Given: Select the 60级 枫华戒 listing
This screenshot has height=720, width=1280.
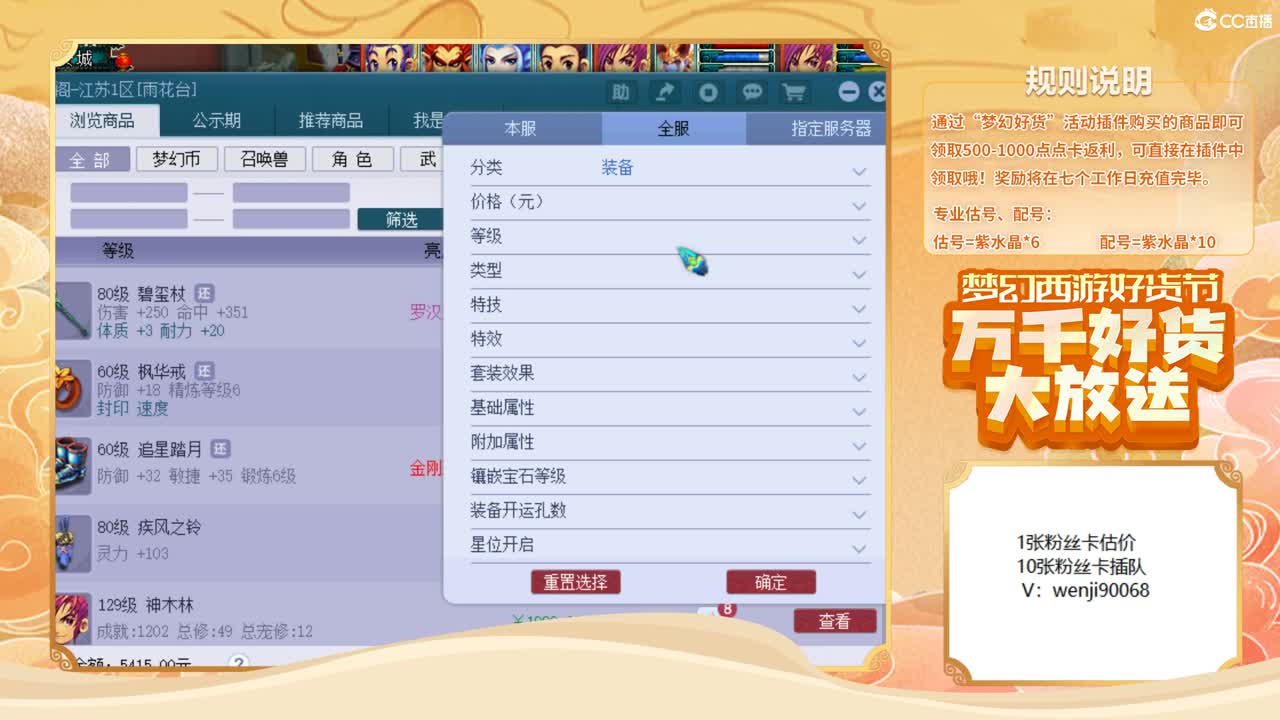Looking at the screenshot, I should (x=250, y=389).
